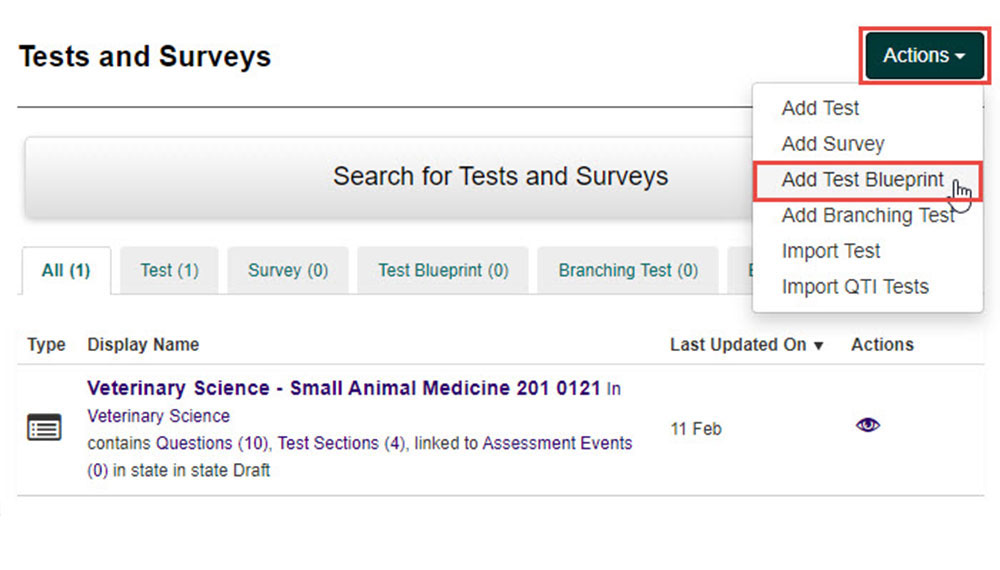1000x570 pixels.
Task: Switch to the All (1) tab
Action: click(66, 270)
